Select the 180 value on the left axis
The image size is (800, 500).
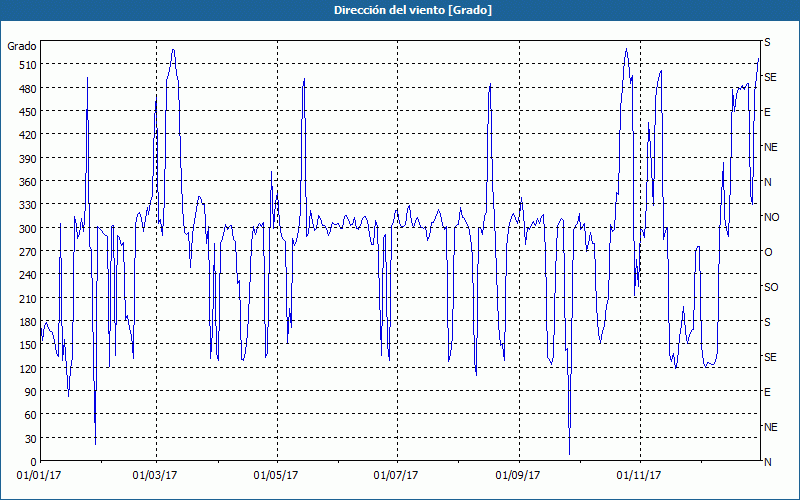[x=28, y=322]
